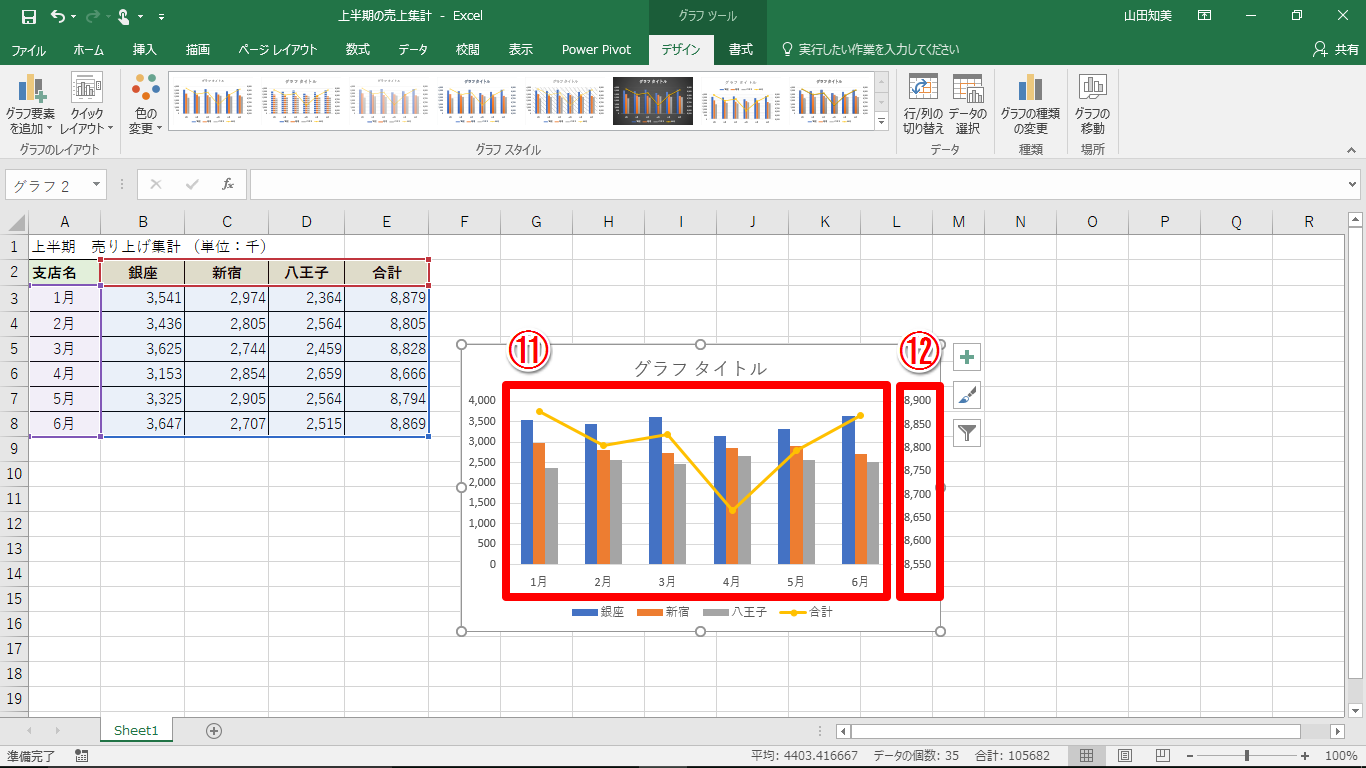Open the Format (書式) tab
Image resolution: width=1366 pixels, height=768 pixels.
pos(741,49)
